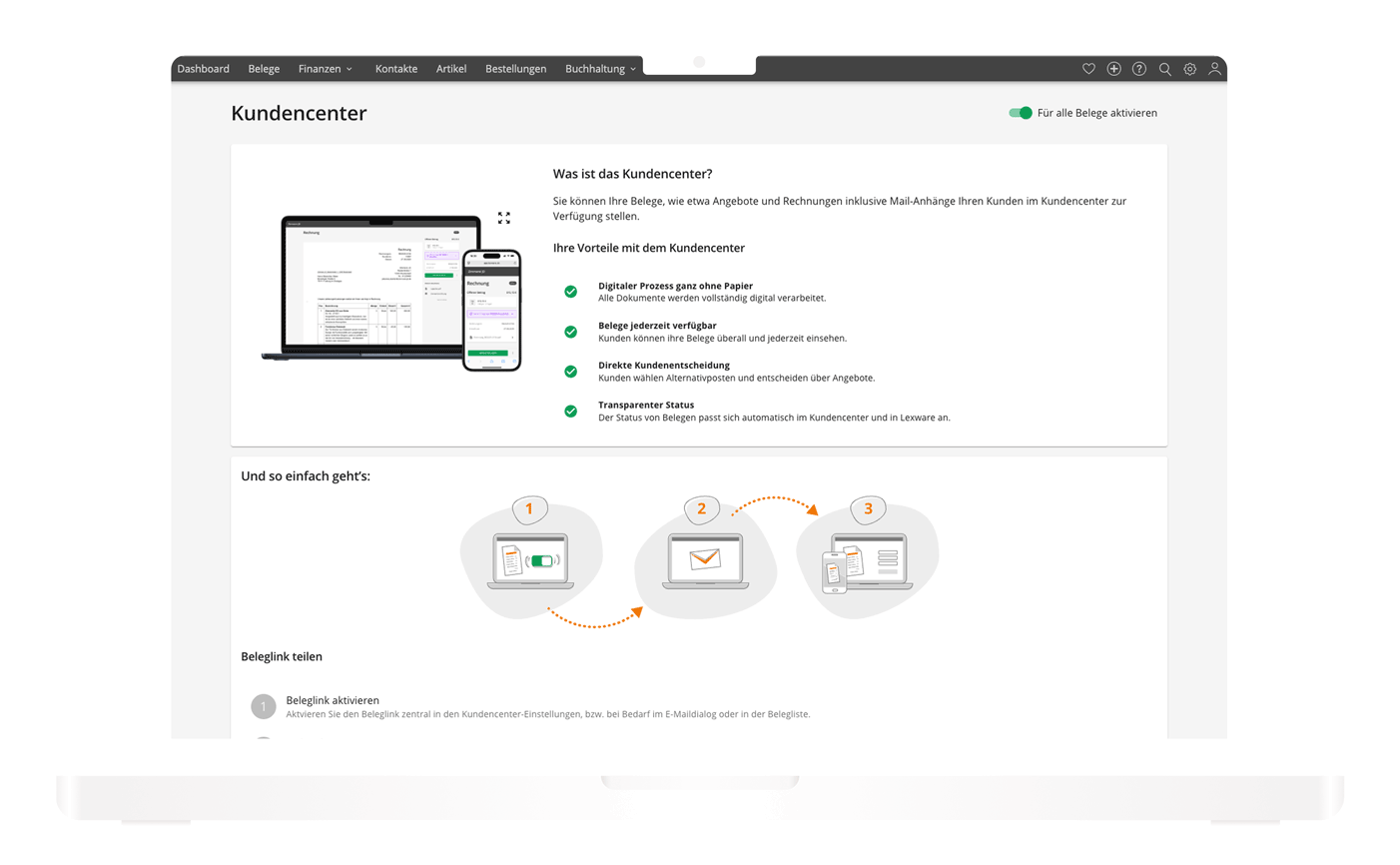This screenshot has height=865, width=1400.
Task: Expand the Buchhaltung dropdown menu
Action: tap(600, 69)
